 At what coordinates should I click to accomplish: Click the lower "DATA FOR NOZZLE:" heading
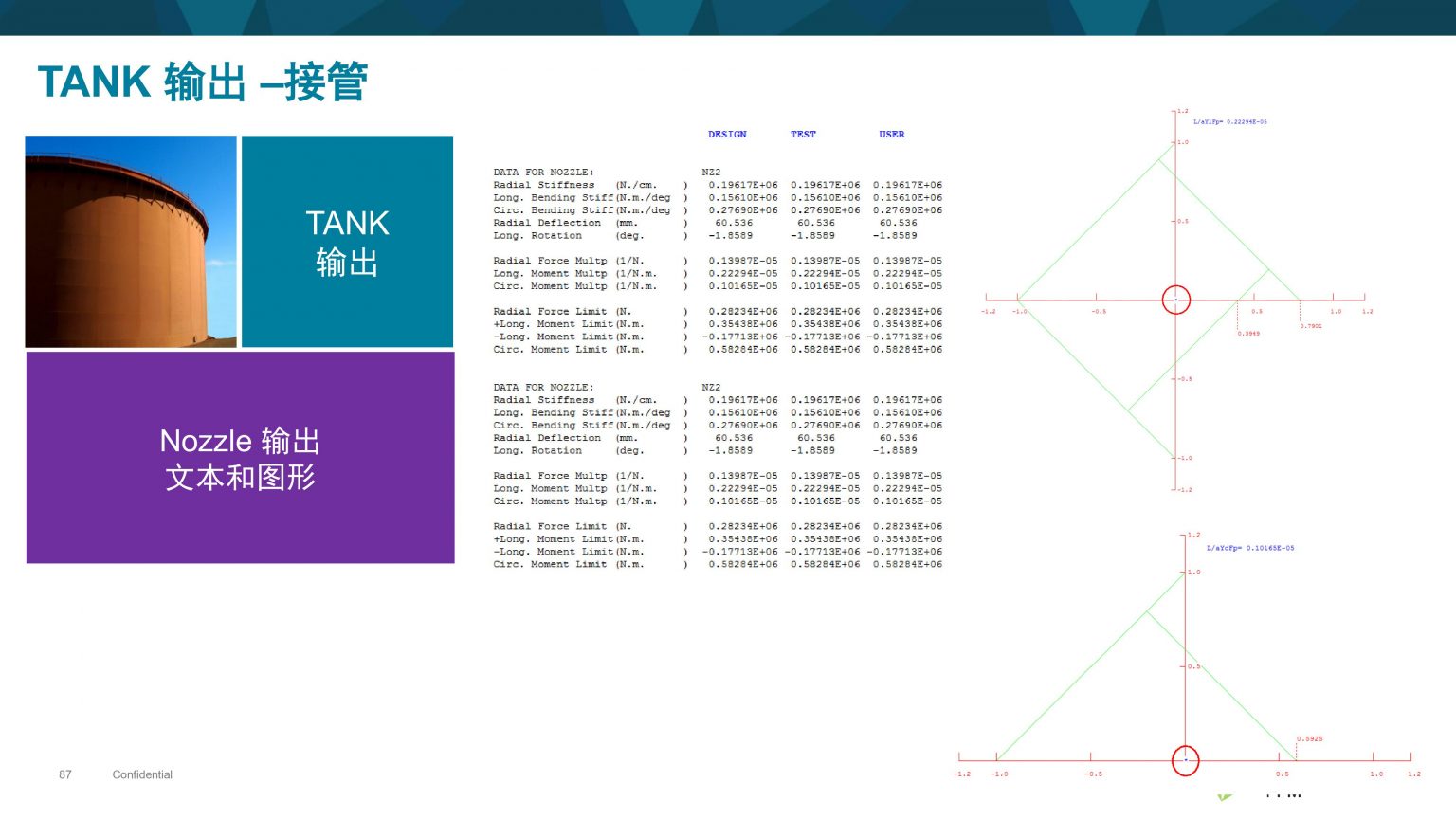[x=543, y=388]
